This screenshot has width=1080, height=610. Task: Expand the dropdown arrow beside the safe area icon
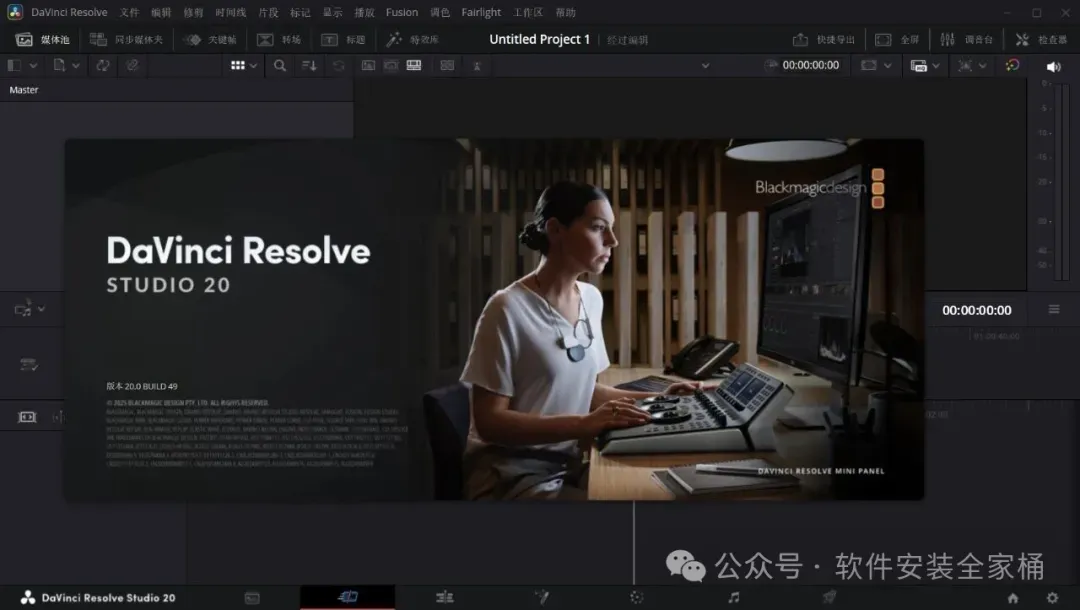(887, 65)
